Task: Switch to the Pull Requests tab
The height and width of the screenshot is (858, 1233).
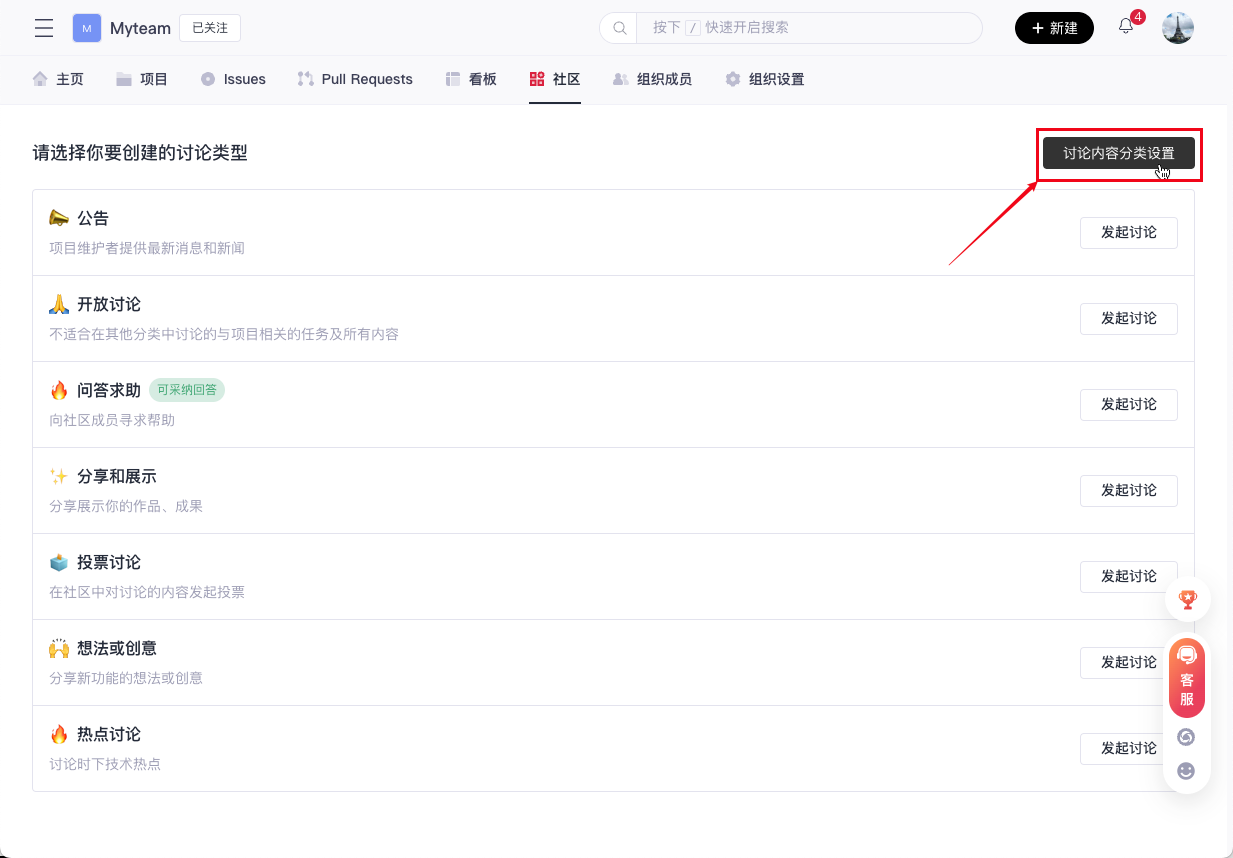Action: click(355, 79)
